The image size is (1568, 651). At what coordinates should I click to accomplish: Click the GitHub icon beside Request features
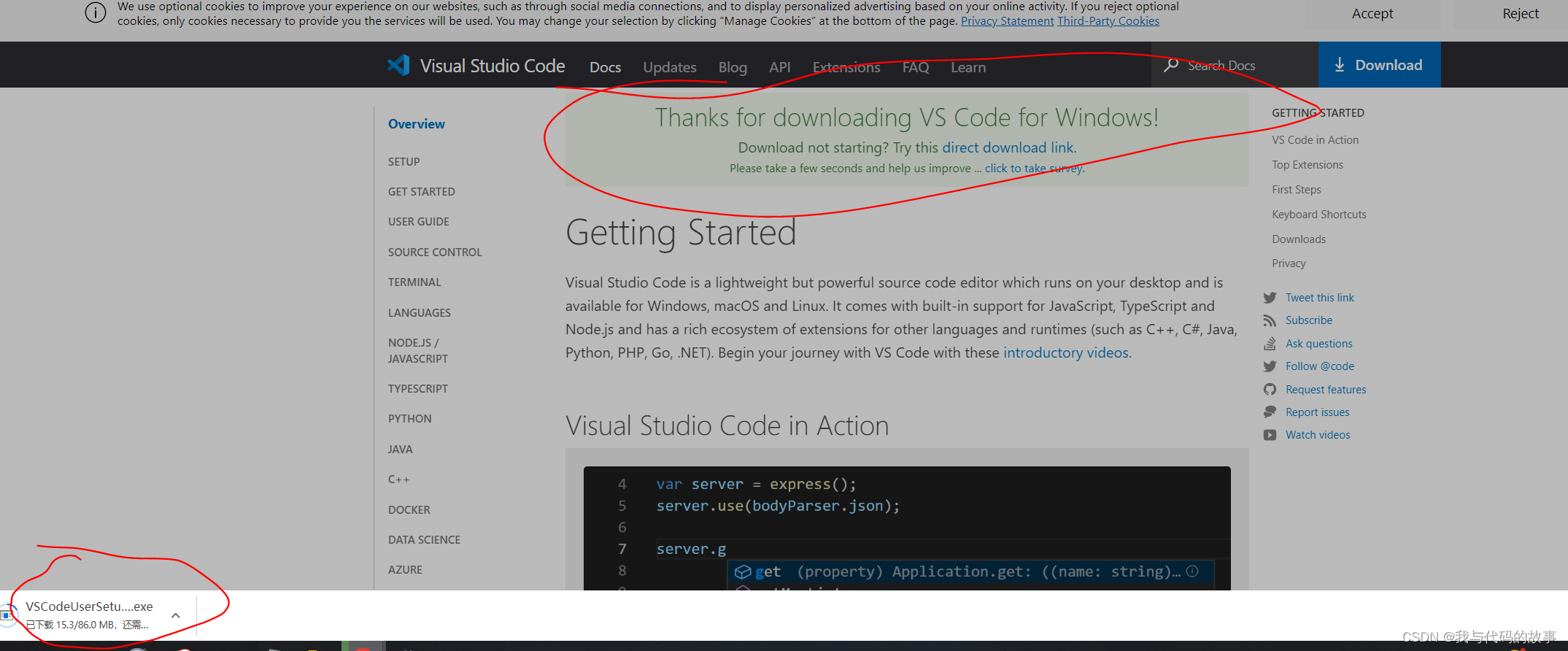coord(1270,390)
